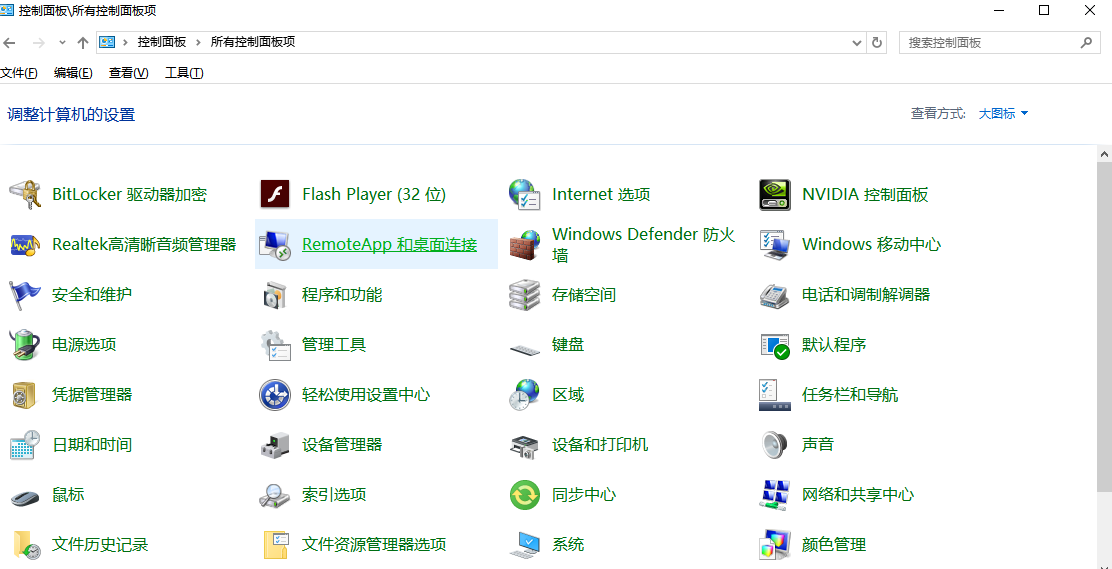
Task: Open the 电源选项 battery icon
Action: pos(26,345)
